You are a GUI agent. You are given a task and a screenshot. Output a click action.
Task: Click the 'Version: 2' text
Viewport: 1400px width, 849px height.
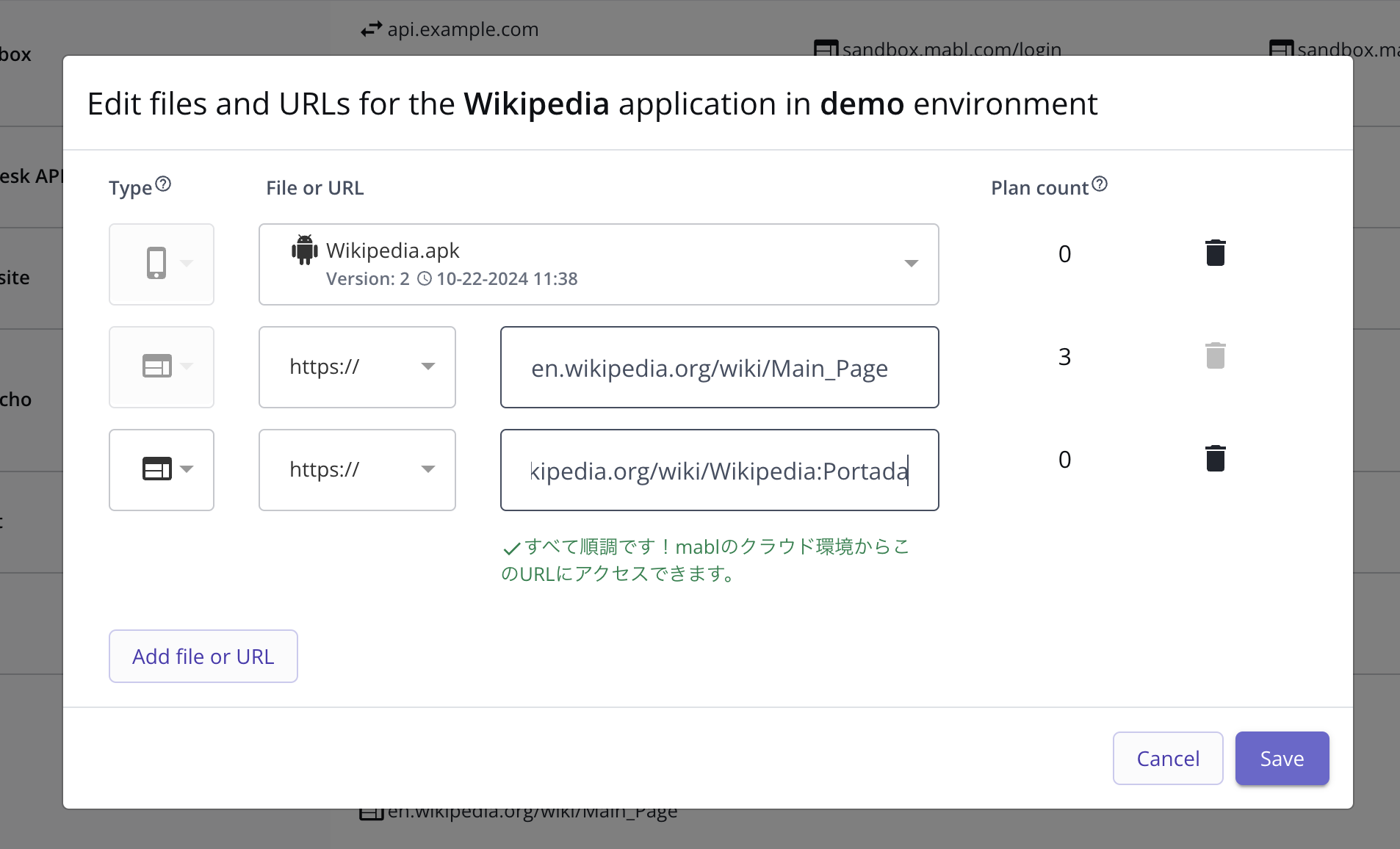368,279
